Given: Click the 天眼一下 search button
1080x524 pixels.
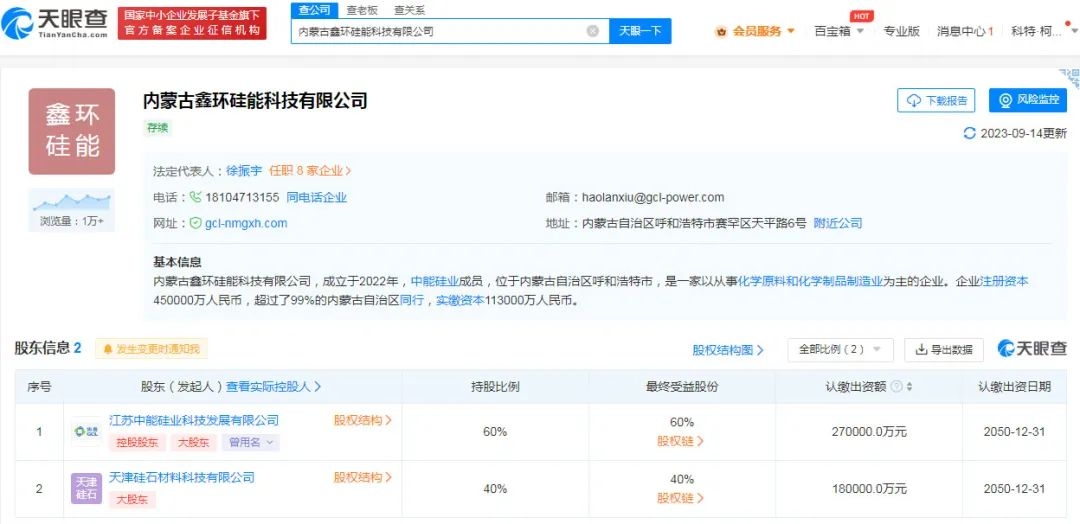Looking at the screenshot, I should point(640,31).
